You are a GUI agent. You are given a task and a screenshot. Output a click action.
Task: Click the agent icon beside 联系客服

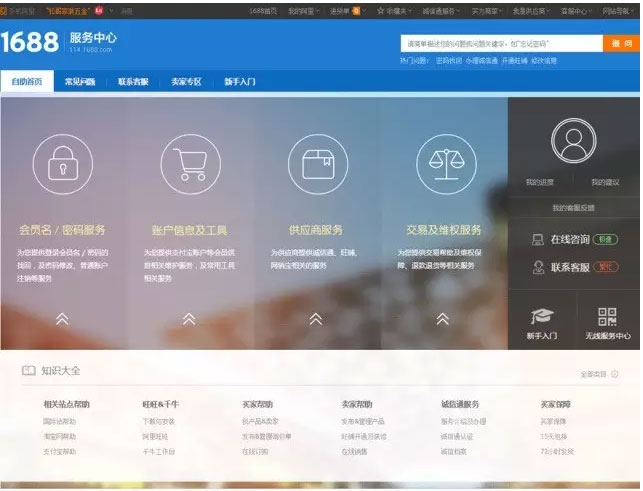point(538,267)
